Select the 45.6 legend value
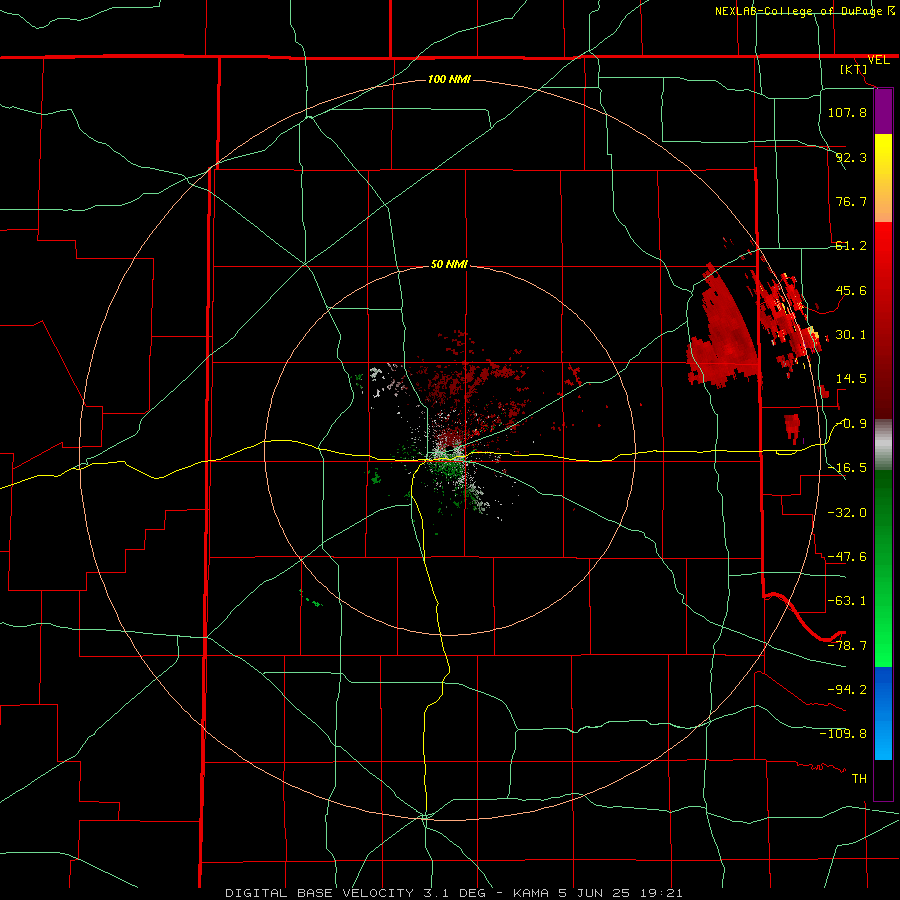The width and height of the screenshot is (900, 900). coord(851,290)
